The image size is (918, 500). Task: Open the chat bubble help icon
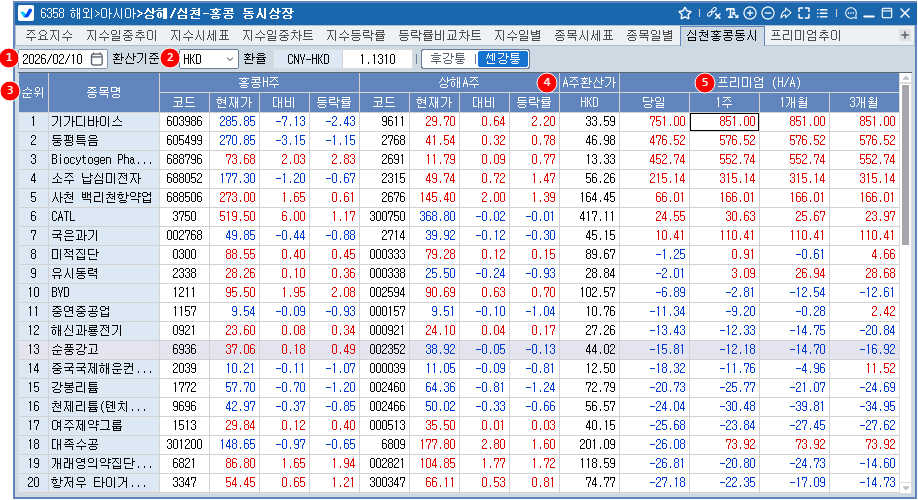851,13
